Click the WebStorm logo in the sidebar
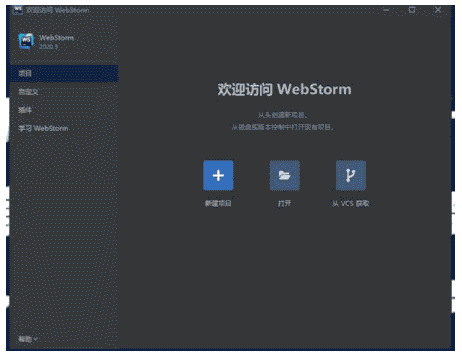 click(26, 41)
